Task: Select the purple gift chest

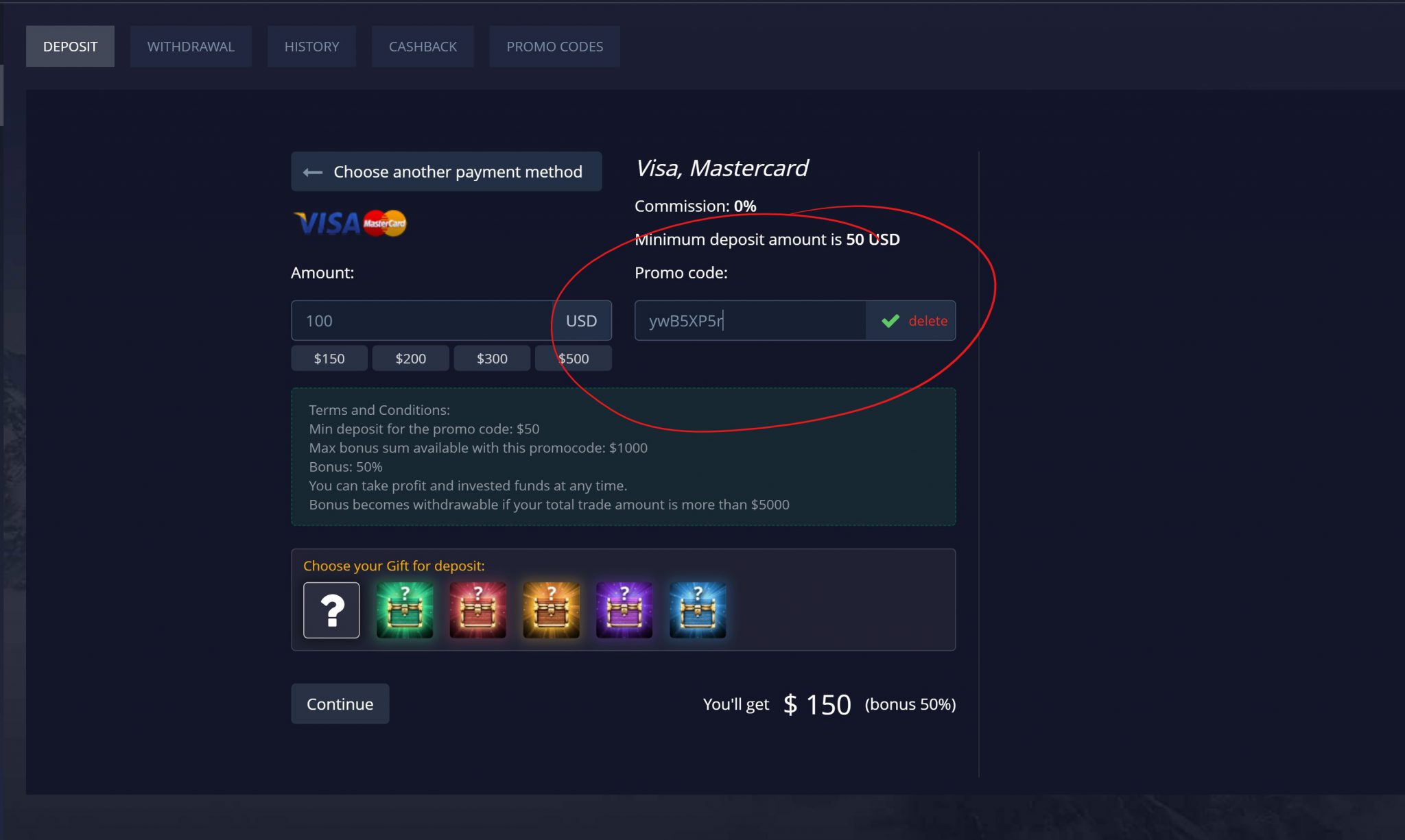Action: [624, 610]
